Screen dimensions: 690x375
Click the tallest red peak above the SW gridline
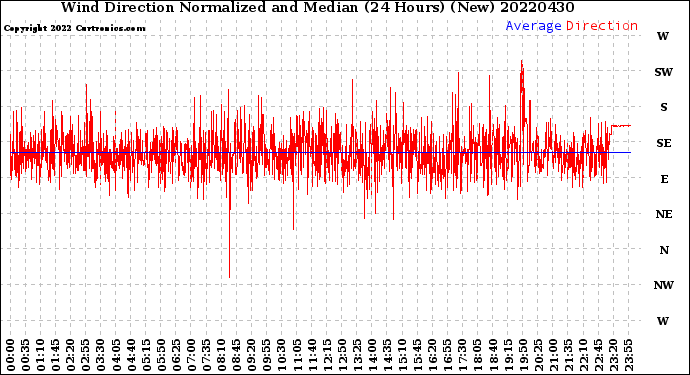click(x=522, y=75)
